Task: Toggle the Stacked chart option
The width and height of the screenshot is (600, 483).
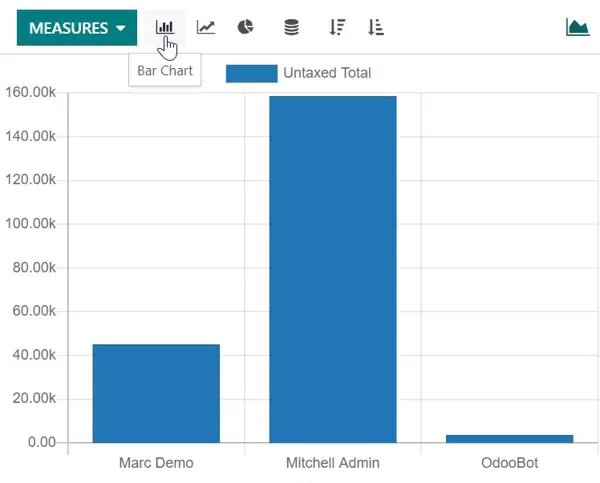Action: pos(291,27)
